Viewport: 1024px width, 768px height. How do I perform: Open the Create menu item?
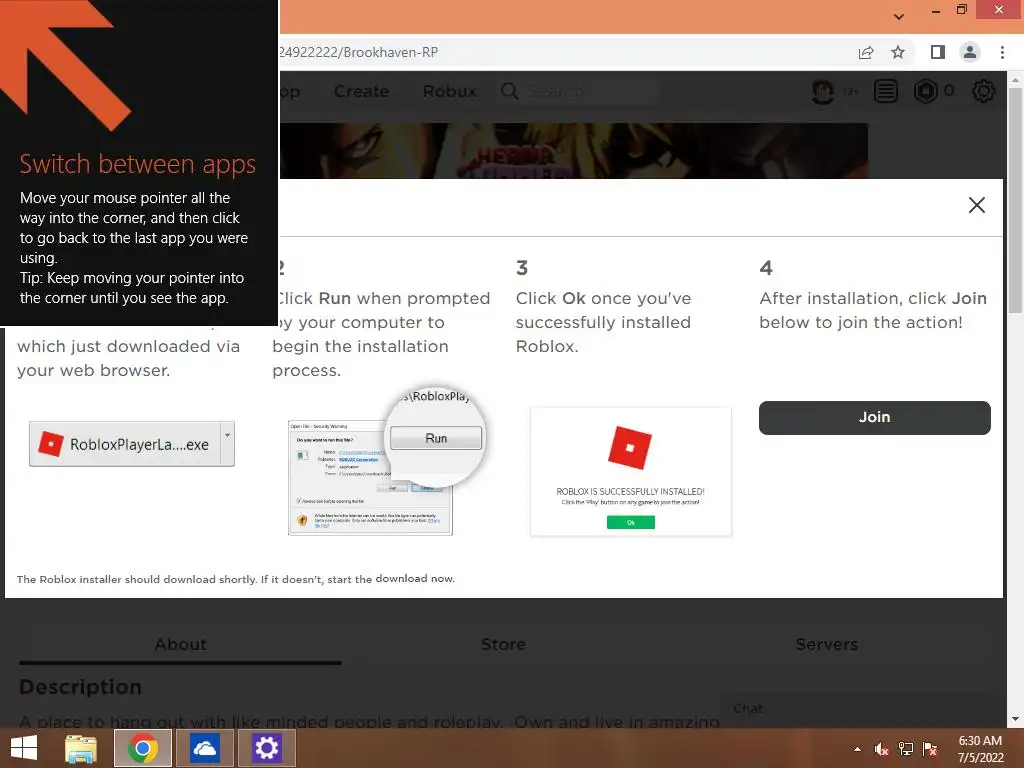[x=361, y=91]
